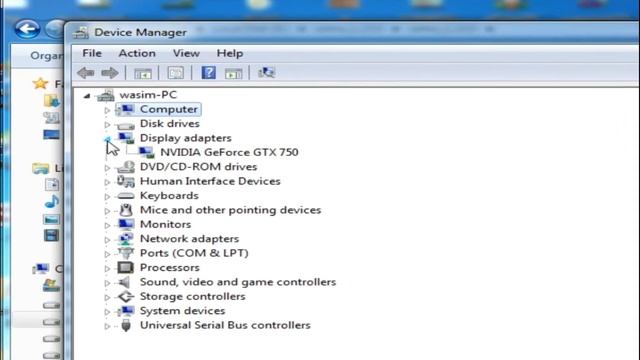The width and height of the screenshot is (640, 360).
Task: Select the Human Interface Devices label
Action: click(x=210, y=181)
